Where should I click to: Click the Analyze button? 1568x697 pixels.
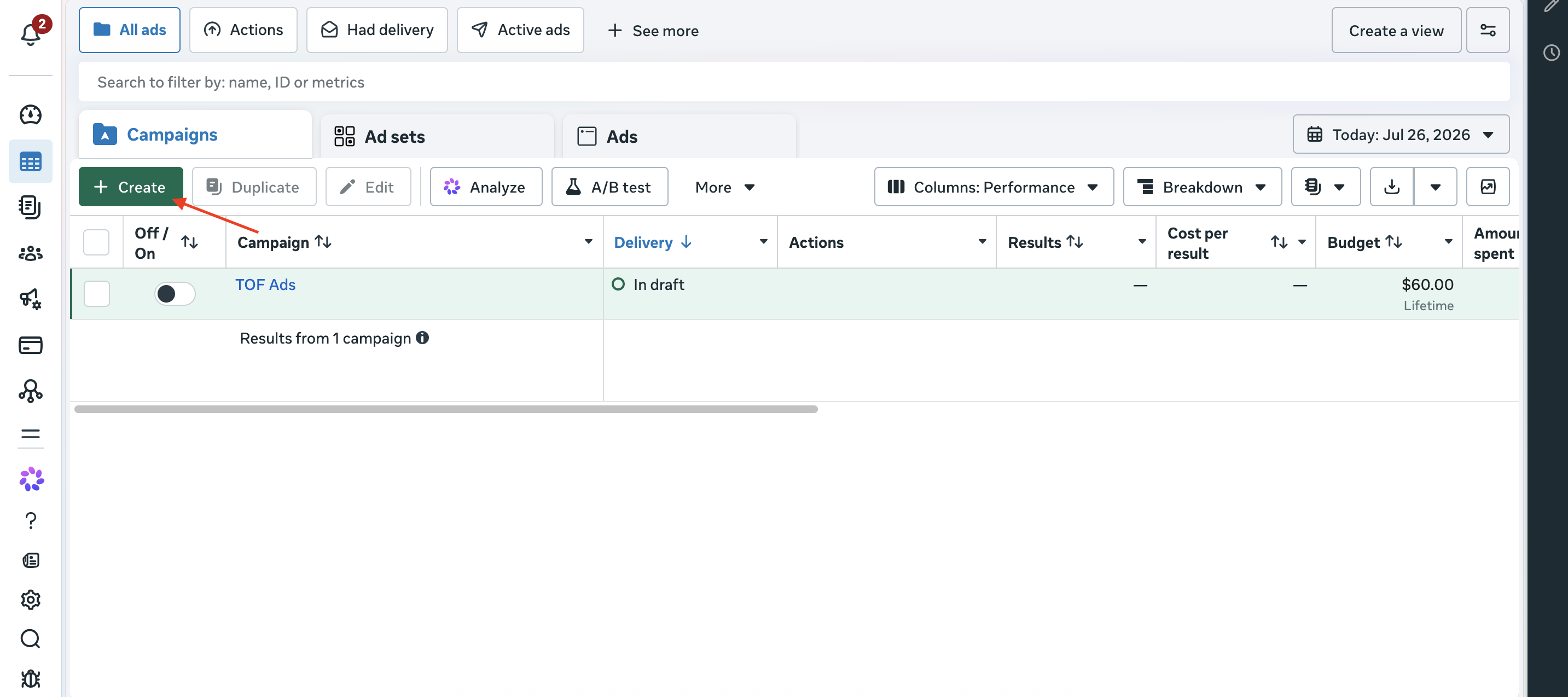(486, 187)
